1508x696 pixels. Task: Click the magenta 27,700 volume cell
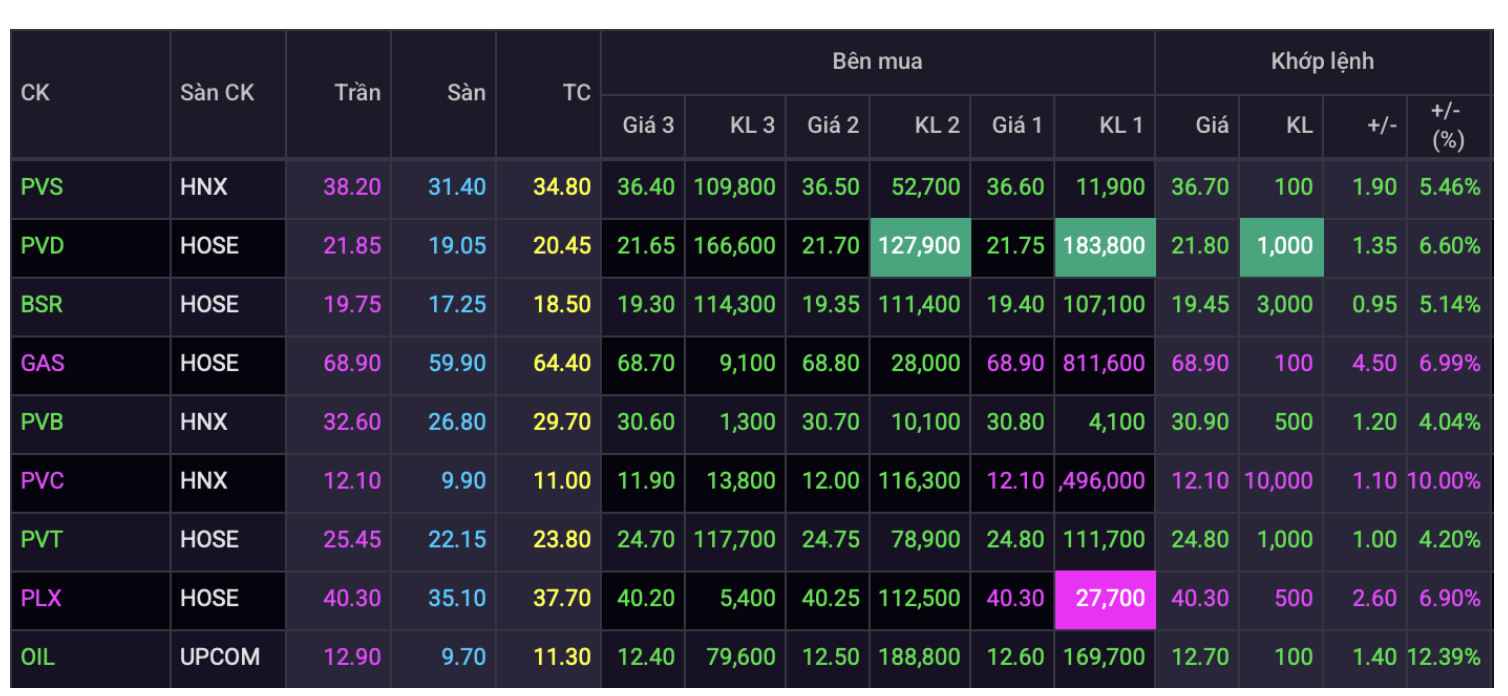pos(1104,598)
